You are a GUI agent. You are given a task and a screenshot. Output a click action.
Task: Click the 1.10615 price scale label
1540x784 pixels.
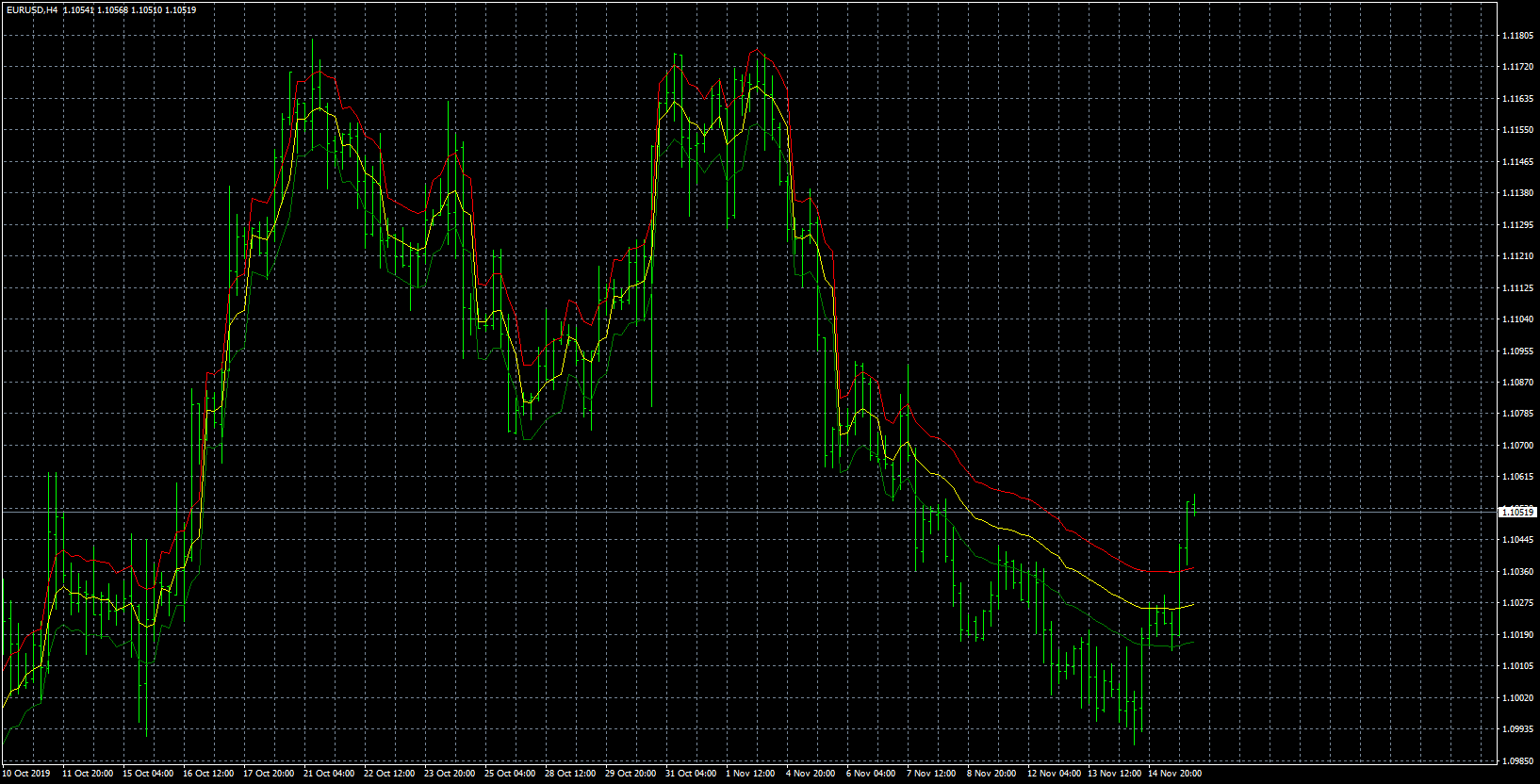[1516, 477]
